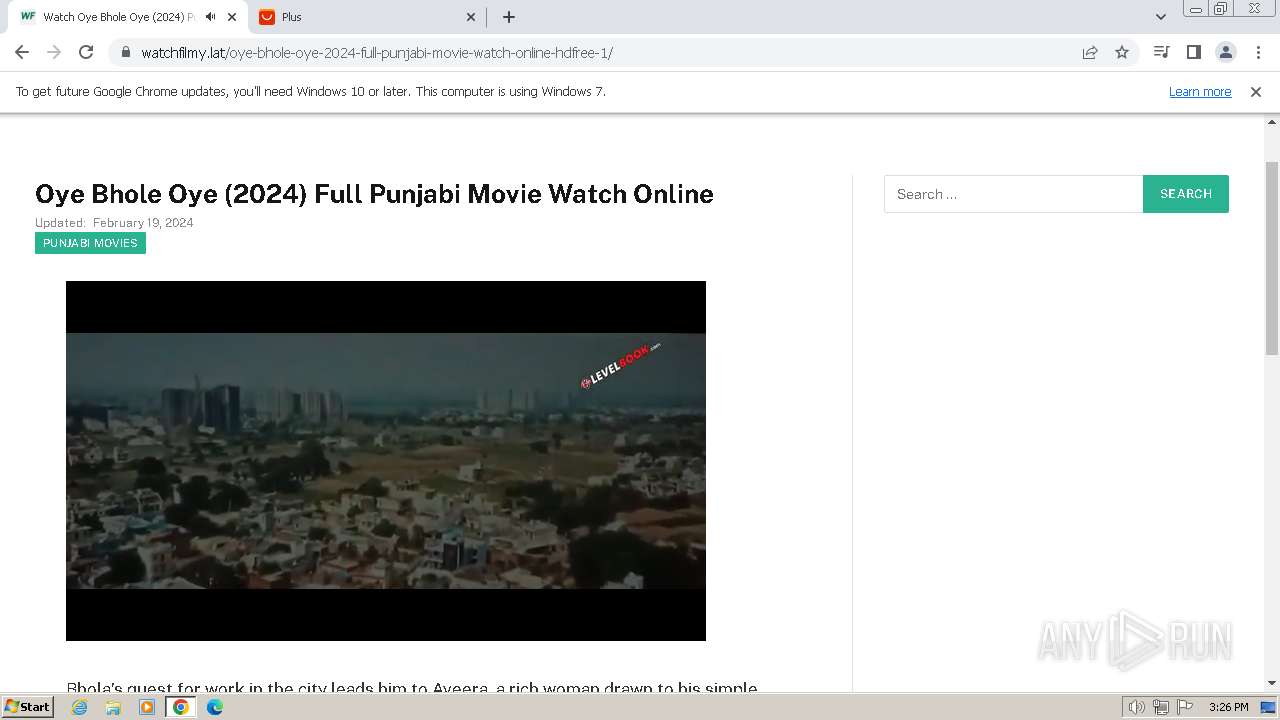Dismiss the Chrome update notification bar

[1256, 92]
